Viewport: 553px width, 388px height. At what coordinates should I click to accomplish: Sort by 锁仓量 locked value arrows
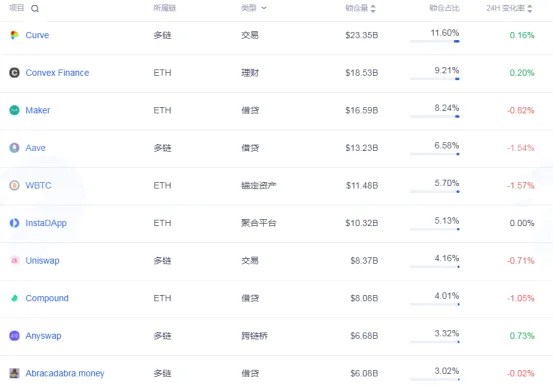[373, 8]
